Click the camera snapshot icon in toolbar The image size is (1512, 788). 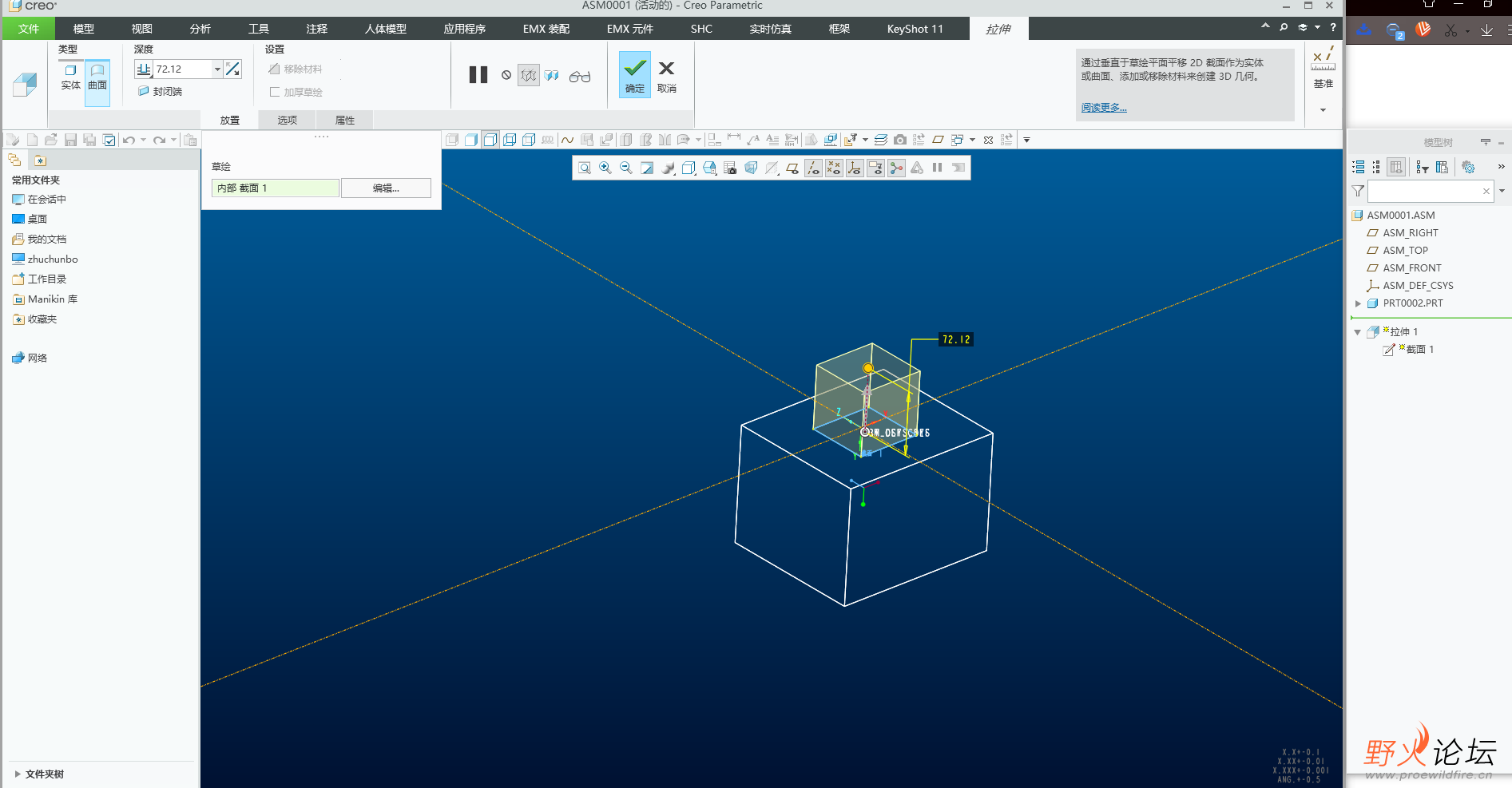click(900, 140)
